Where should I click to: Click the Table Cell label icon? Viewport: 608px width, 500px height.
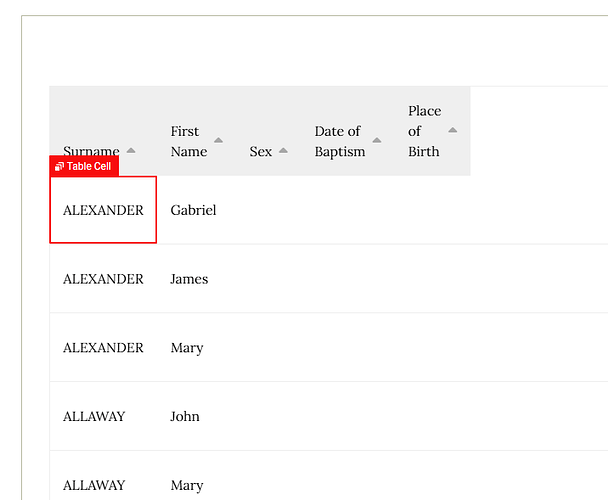coord(59,166)
